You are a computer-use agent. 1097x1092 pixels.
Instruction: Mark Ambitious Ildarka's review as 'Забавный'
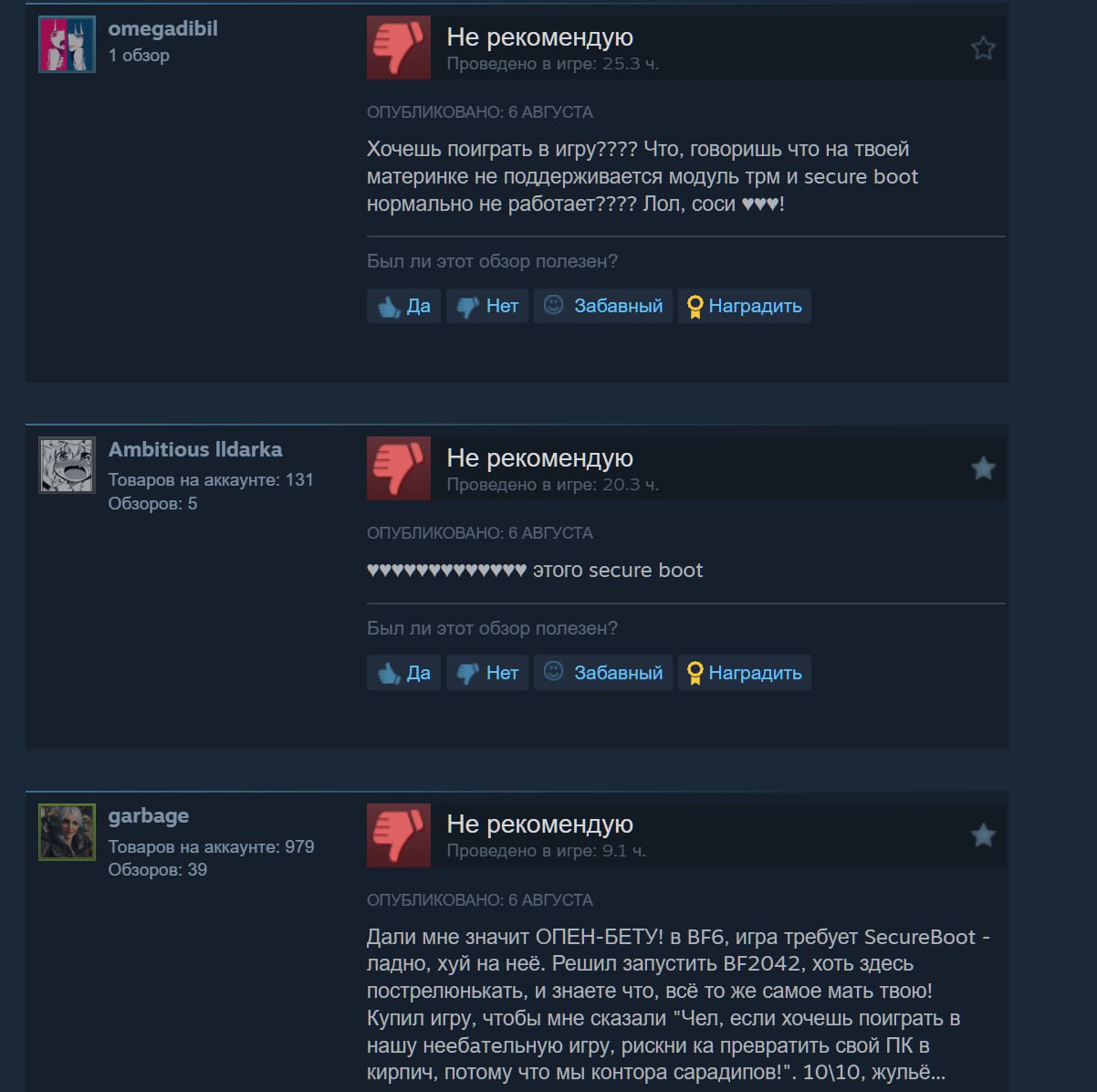pos(603,673)
